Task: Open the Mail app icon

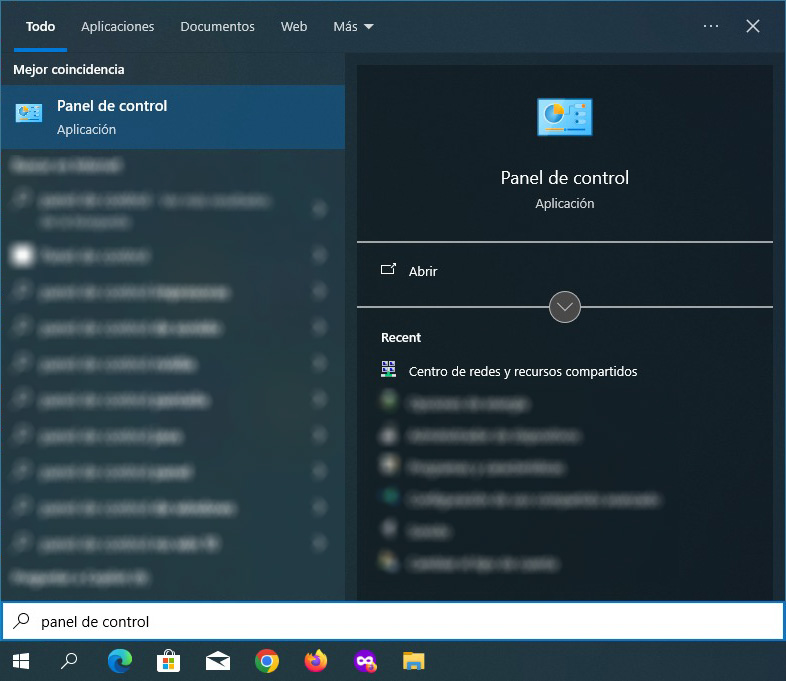Action: pos(218,661)
